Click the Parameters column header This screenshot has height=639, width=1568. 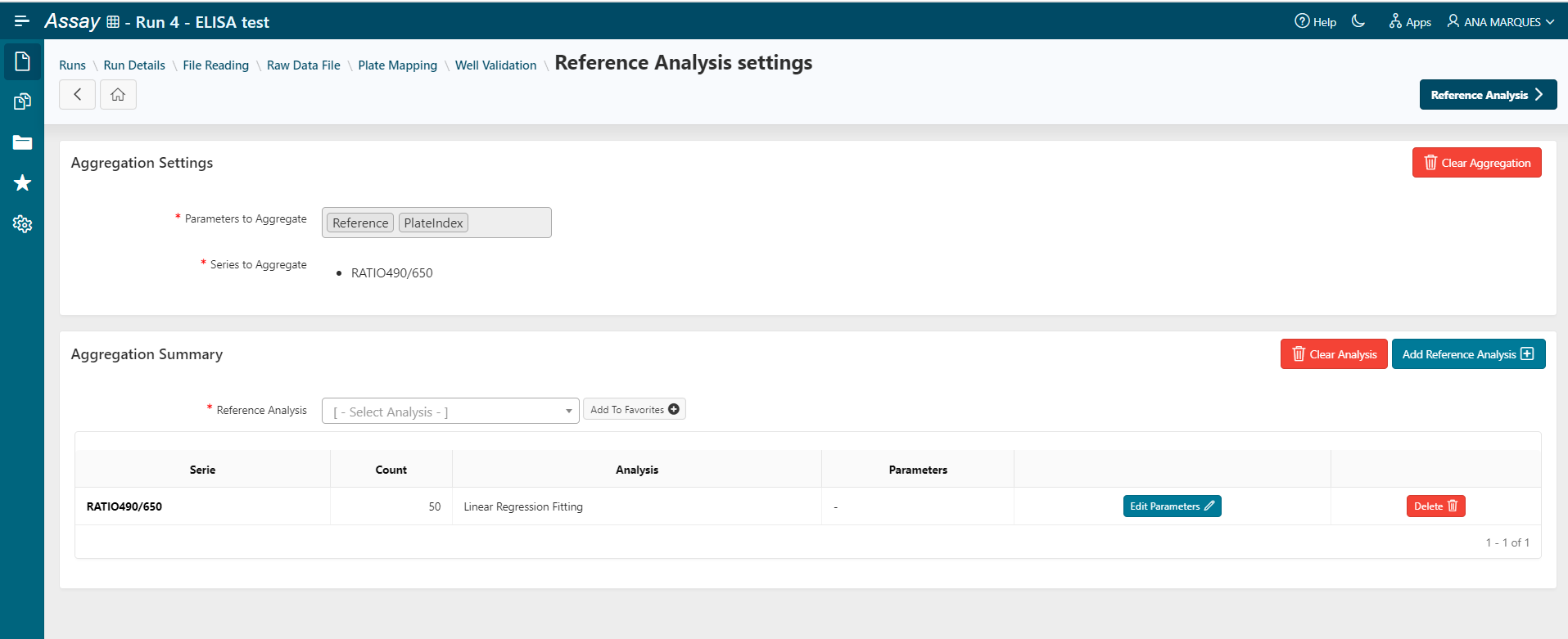pos(918,470)
